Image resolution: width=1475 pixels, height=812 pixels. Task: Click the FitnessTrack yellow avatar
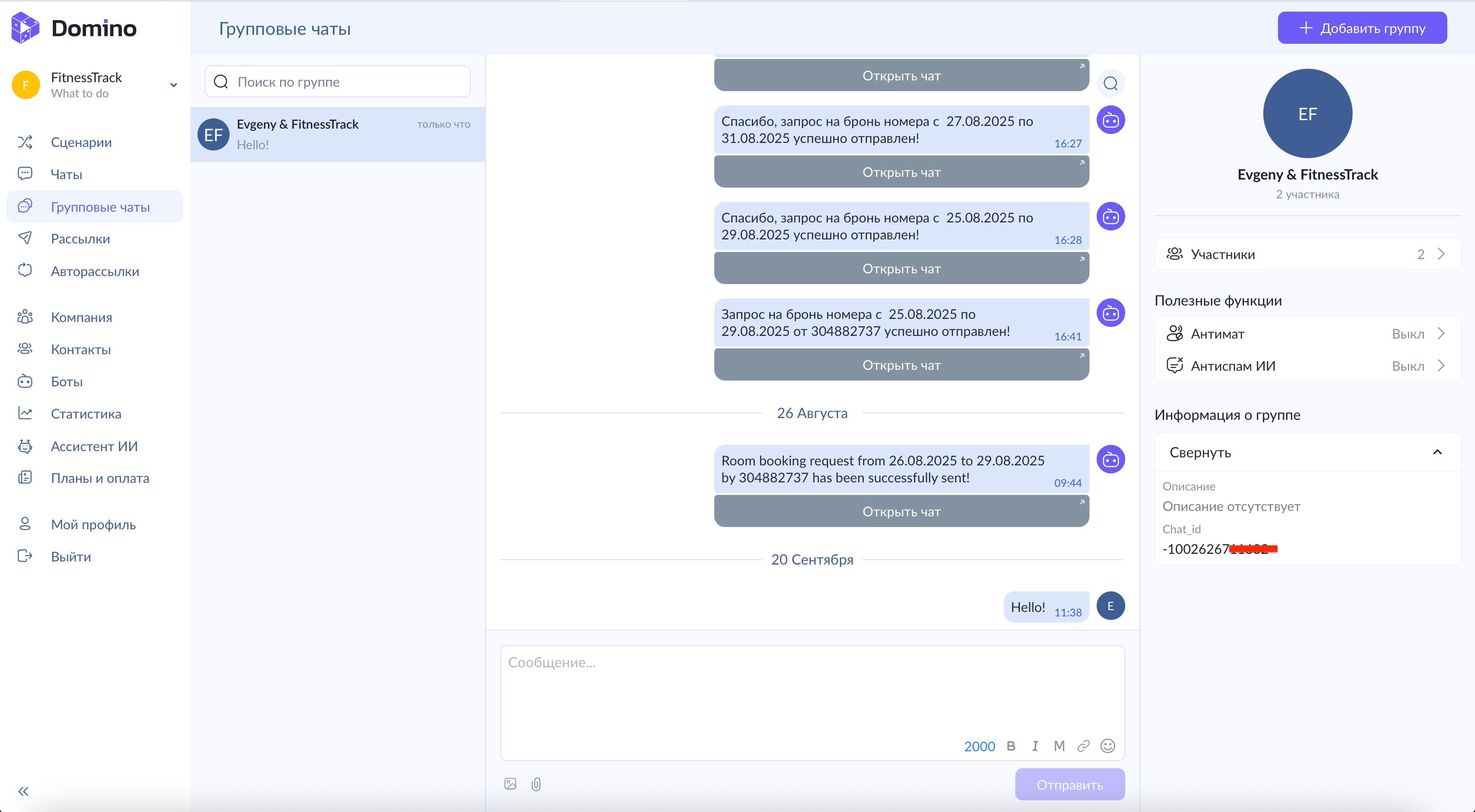(26, 85)
